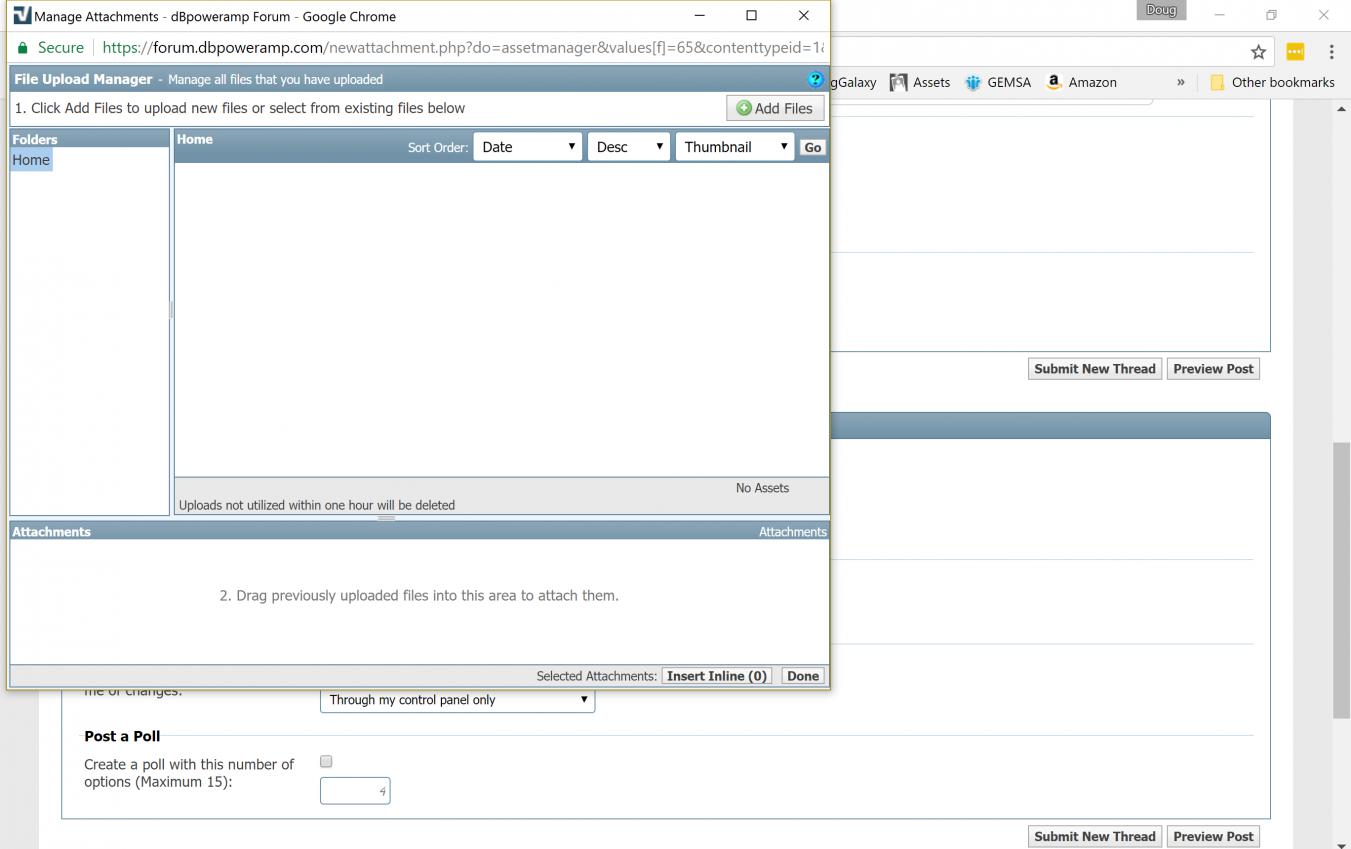This screenshot has width=1351, height=849.
Task: Click the Insert Inline (0) button
Action: 716,676
